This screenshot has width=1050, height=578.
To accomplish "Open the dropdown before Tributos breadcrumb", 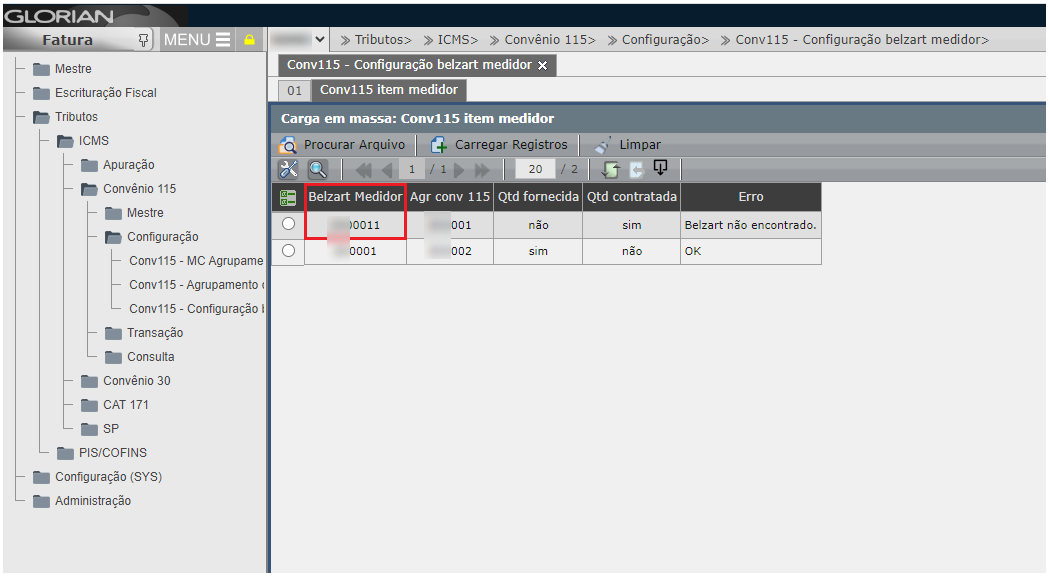I will pos(320,40).
